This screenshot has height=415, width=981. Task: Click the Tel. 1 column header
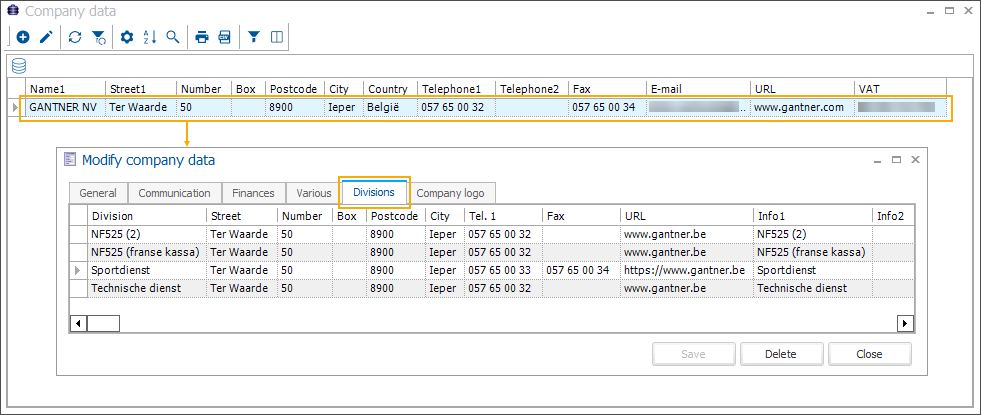point(503,216)
